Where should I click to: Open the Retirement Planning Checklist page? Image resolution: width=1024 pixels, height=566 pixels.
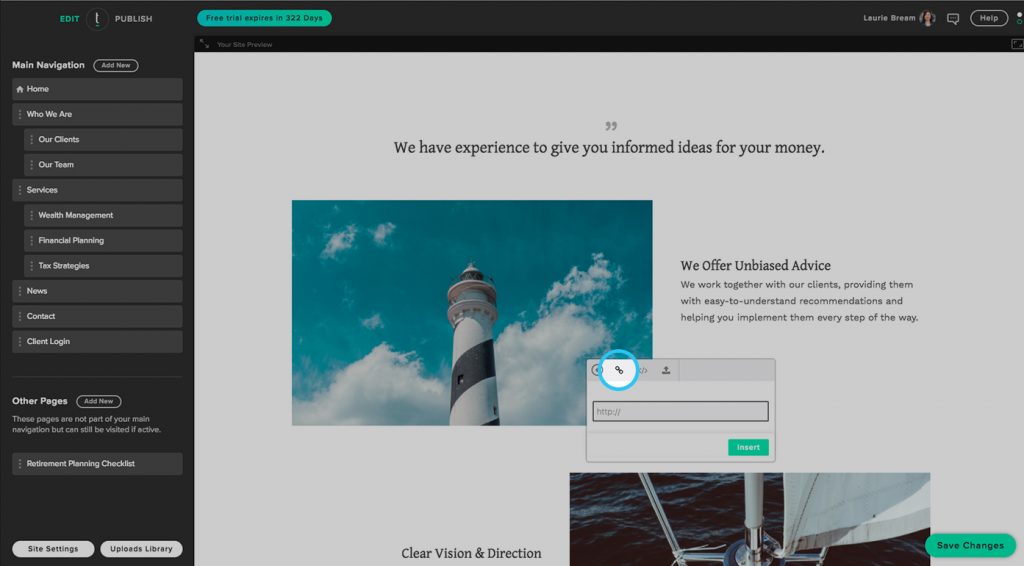(x=97, y=464)
